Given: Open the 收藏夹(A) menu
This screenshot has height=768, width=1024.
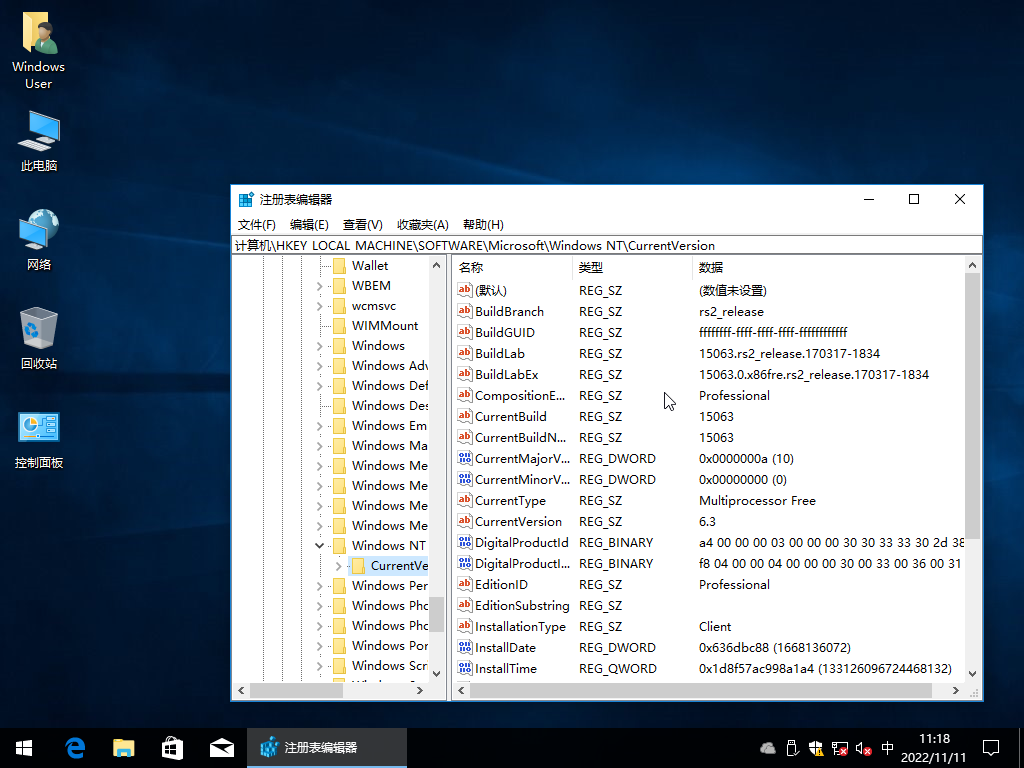Looking at the screenshot, I should pyautogui.click(x=423, y=225).
